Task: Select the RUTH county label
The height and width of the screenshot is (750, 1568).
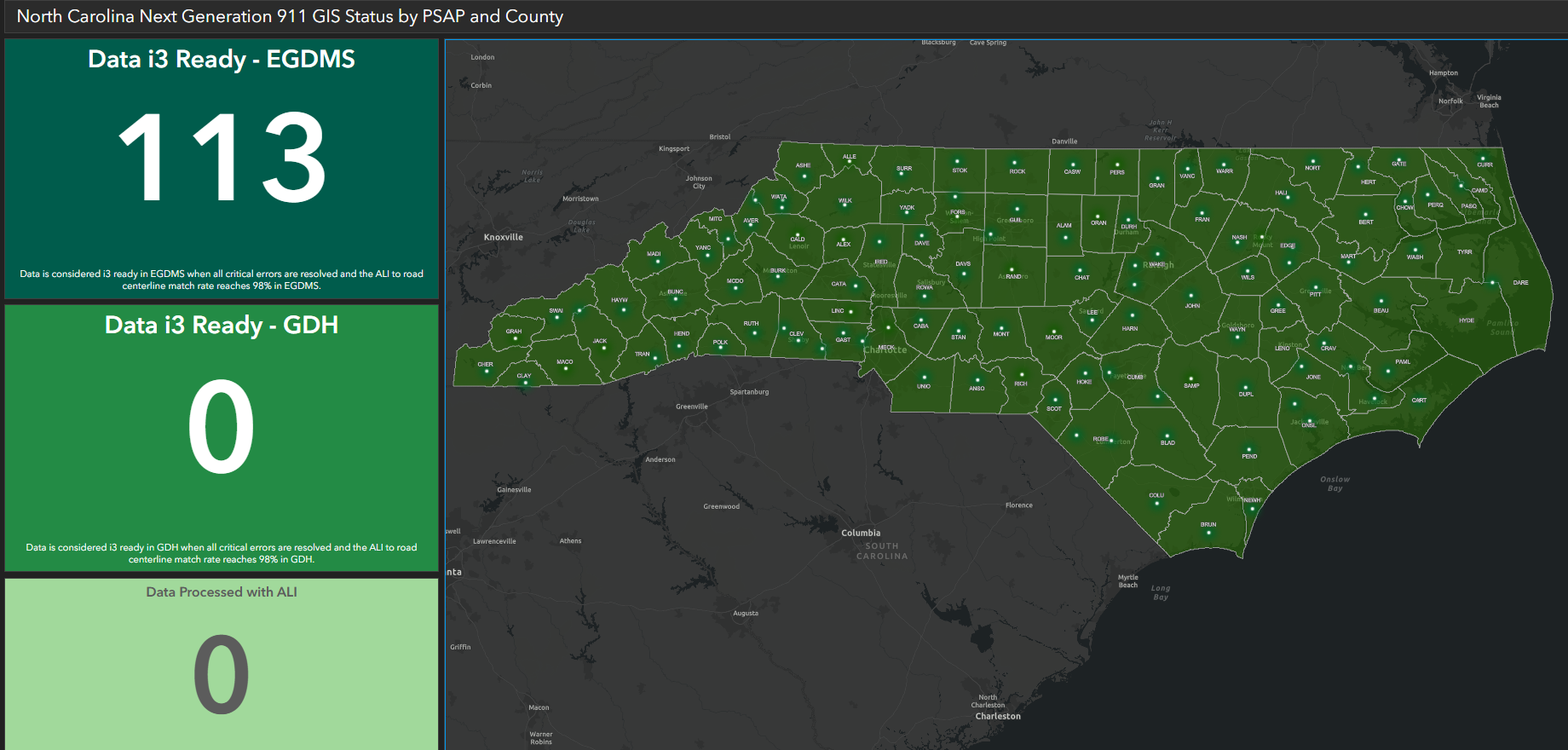Action: pyautogui.click(x=751, y=323)
